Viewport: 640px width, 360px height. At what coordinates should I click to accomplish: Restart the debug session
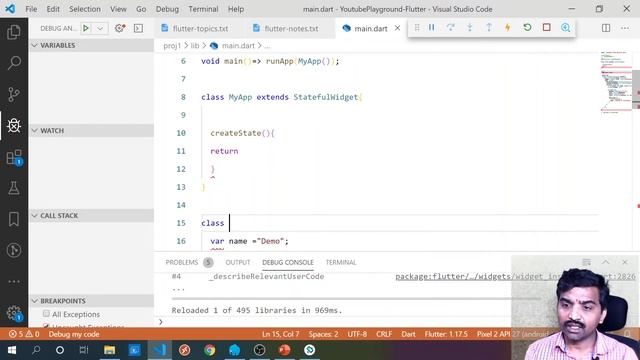tap(527, 27)
